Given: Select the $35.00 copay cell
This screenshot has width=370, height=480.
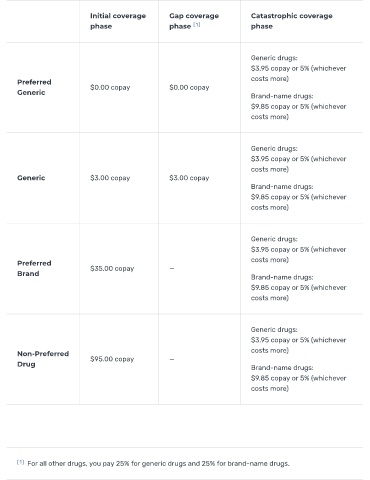Looking at the screenshot, I should (112, 268).
